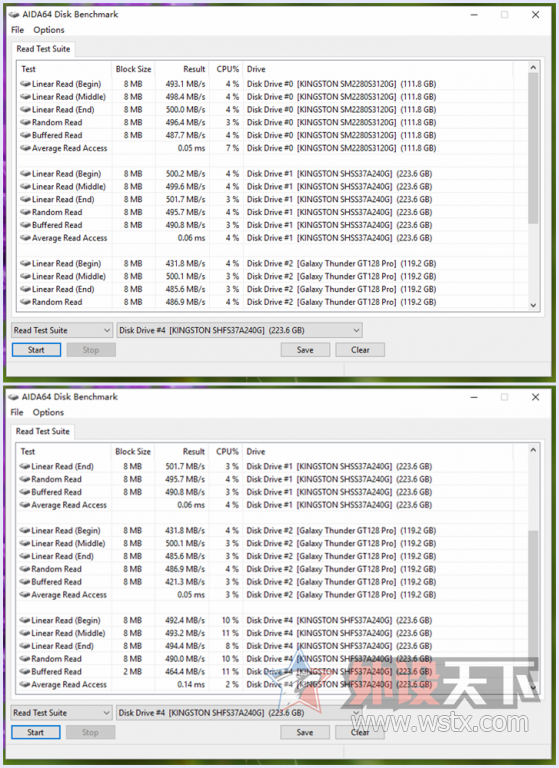Select Read Test Suite tab in top window

(x=43, y=49)
